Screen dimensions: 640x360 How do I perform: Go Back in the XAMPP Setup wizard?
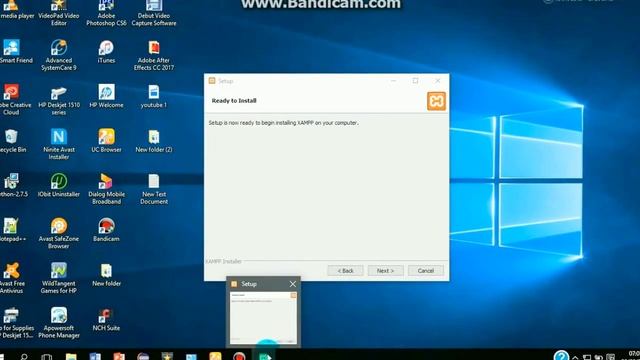point(345,271)
